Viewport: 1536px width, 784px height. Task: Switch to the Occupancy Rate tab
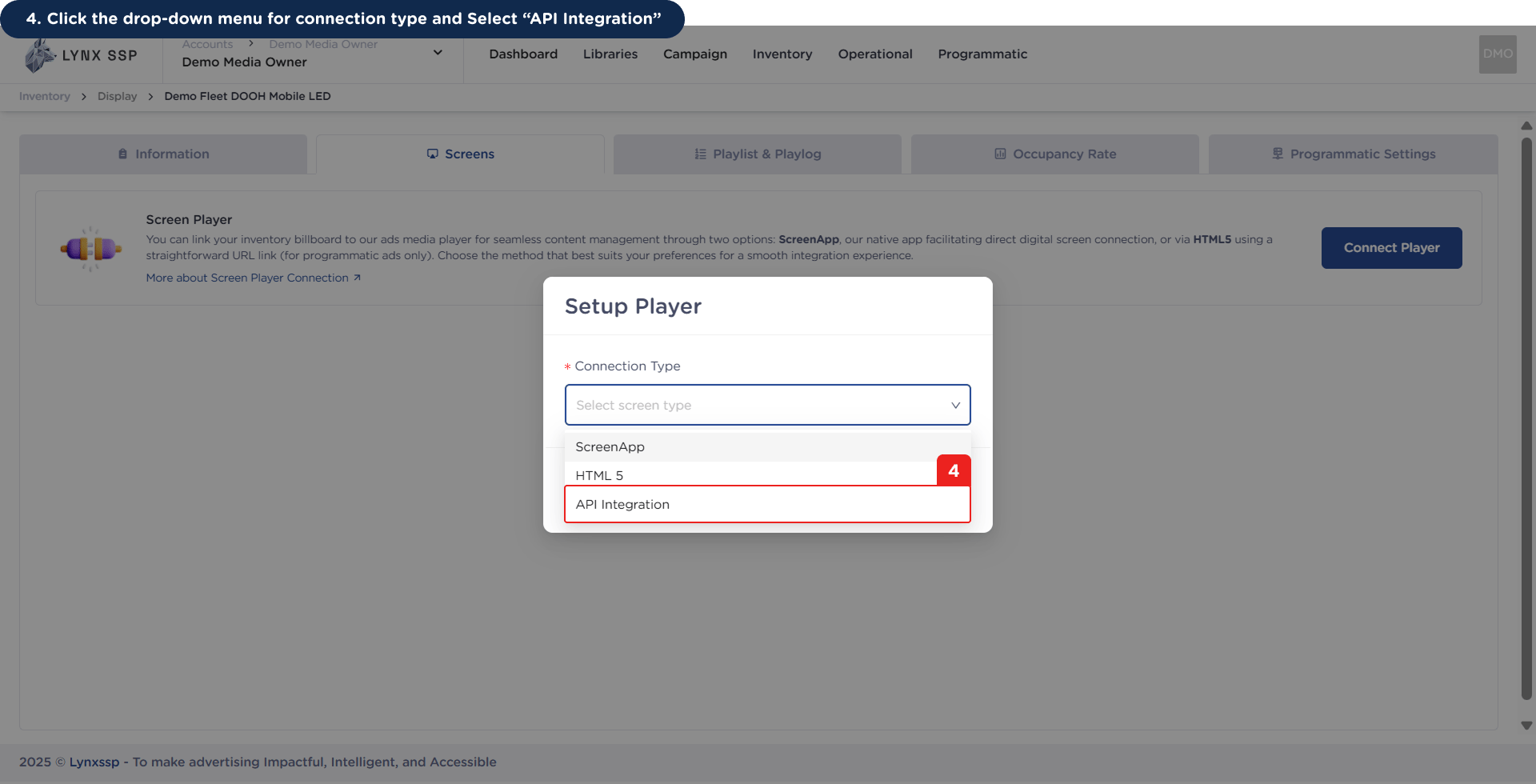pyautogui.click(x=1055, y=154)
